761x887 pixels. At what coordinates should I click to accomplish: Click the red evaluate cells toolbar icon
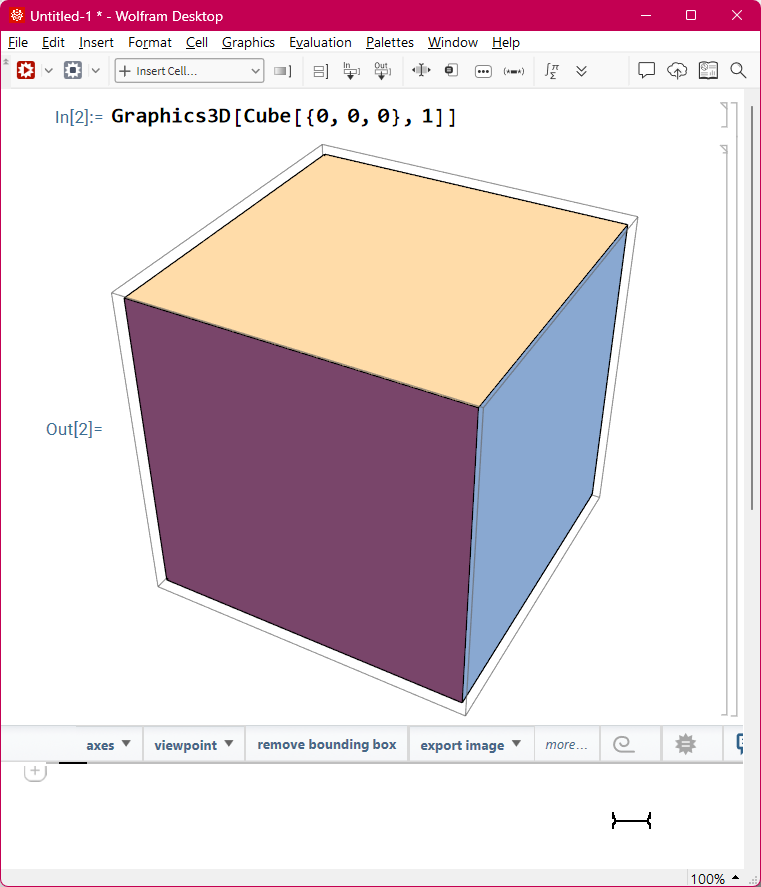(26, 71)
